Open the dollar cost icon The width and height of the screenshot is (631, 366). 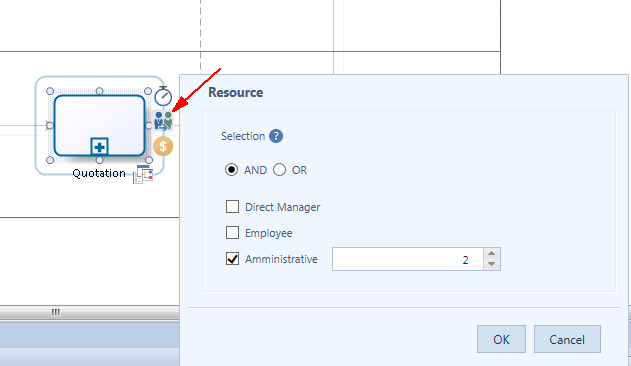coord(163,146)
